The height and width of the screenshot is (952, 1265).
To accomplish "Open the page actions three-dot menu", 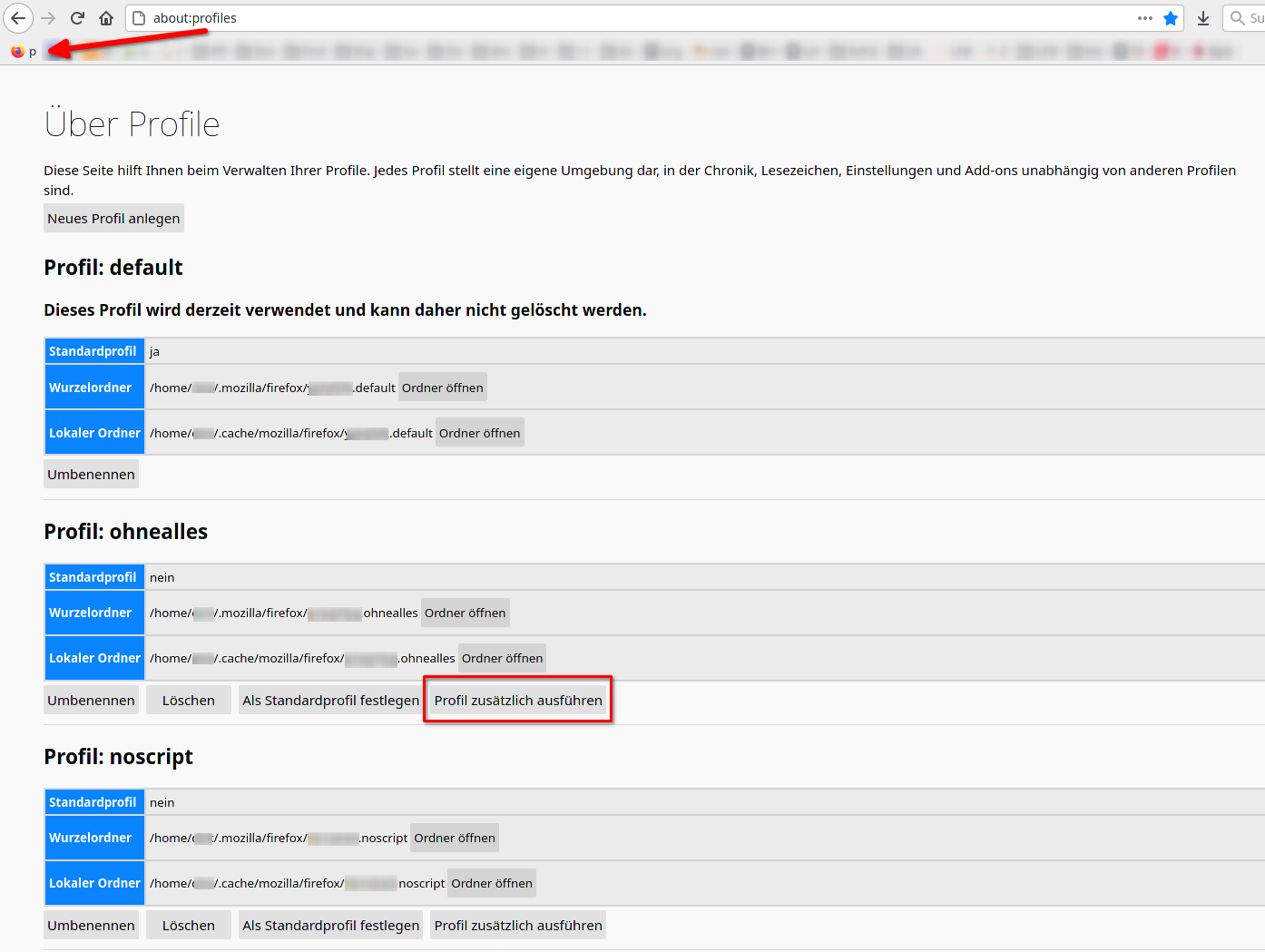I will tap(1145, 18).
